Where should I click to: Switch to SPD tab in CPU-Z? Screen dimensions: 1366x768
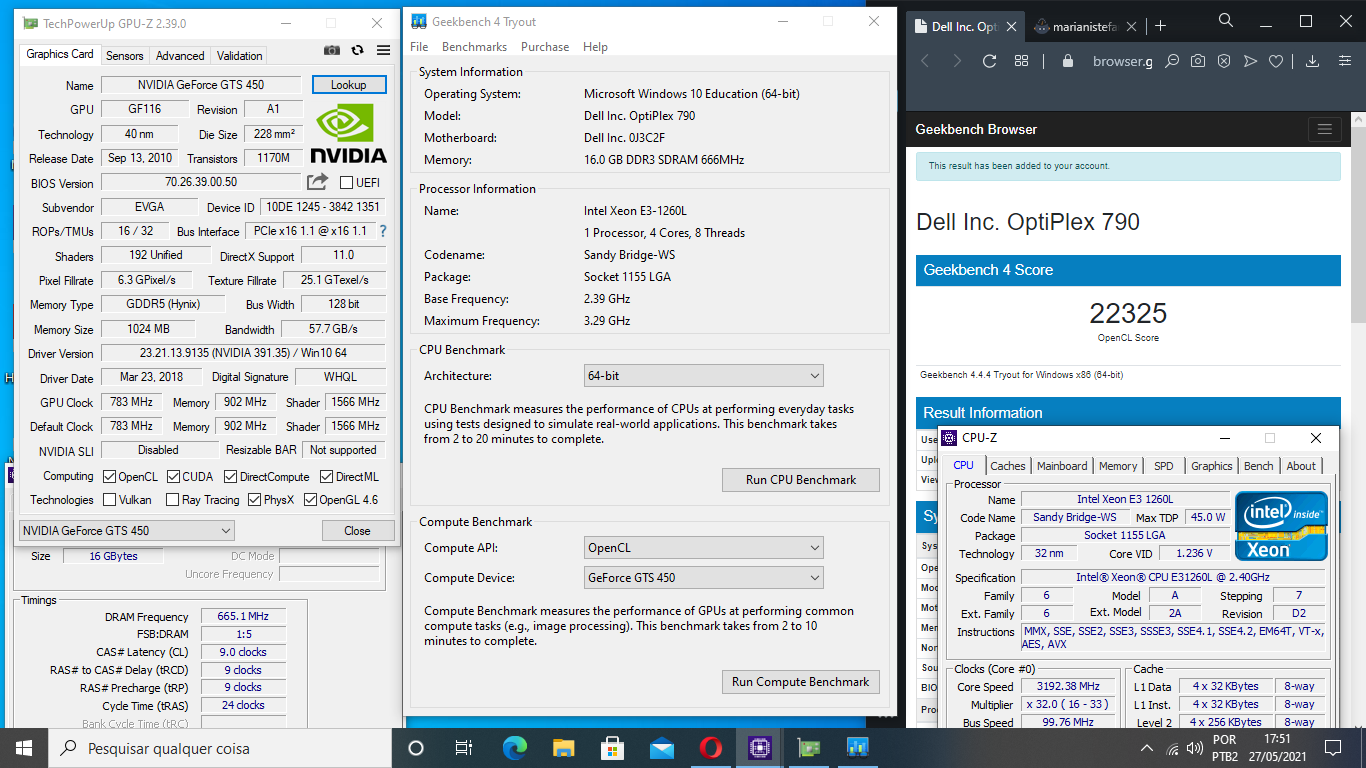[x=1164, y=466]
